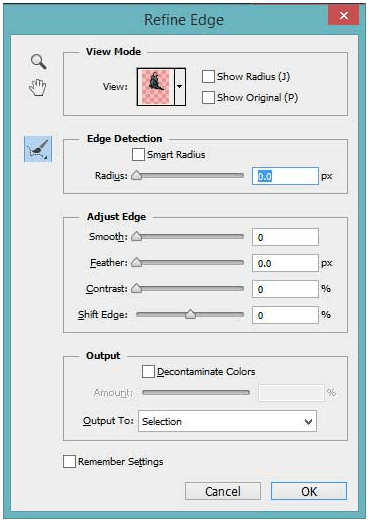Viewport: 371px width, 523px height.
Task: Select the Zoom magnifier tool
Action: (38, 62)
